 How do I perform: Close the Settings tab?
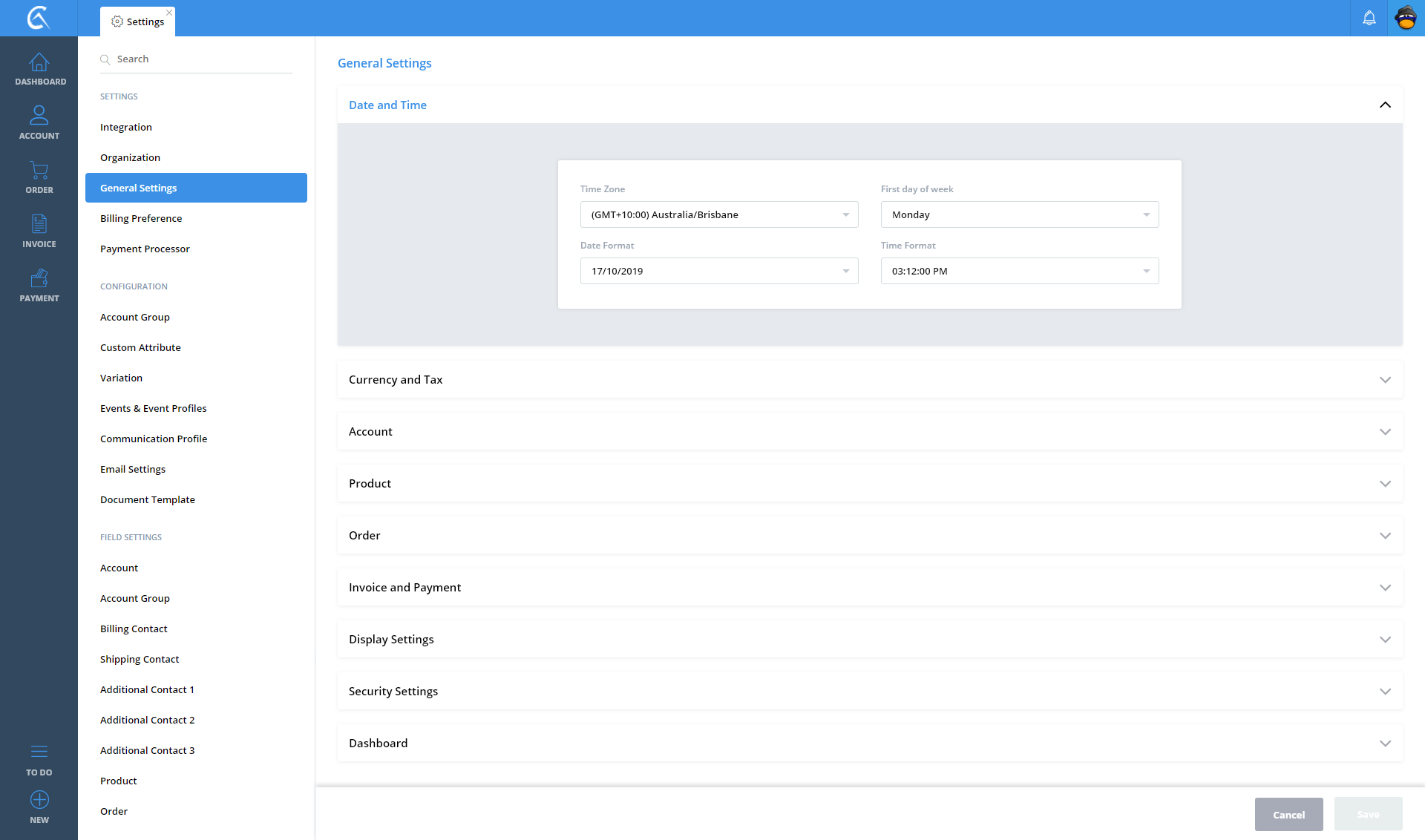tap(169, 13)
